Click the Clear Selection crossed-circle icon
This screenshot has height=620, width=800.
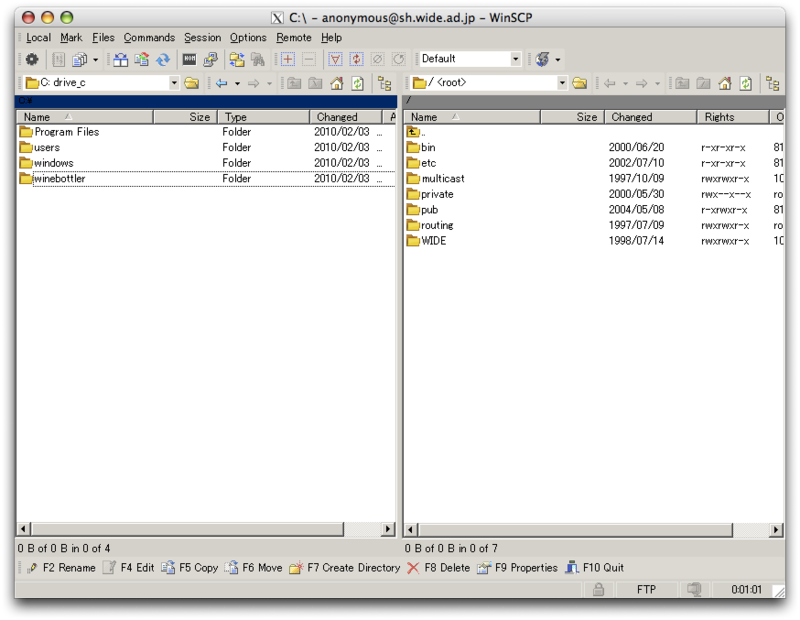(x=378, y=59)
